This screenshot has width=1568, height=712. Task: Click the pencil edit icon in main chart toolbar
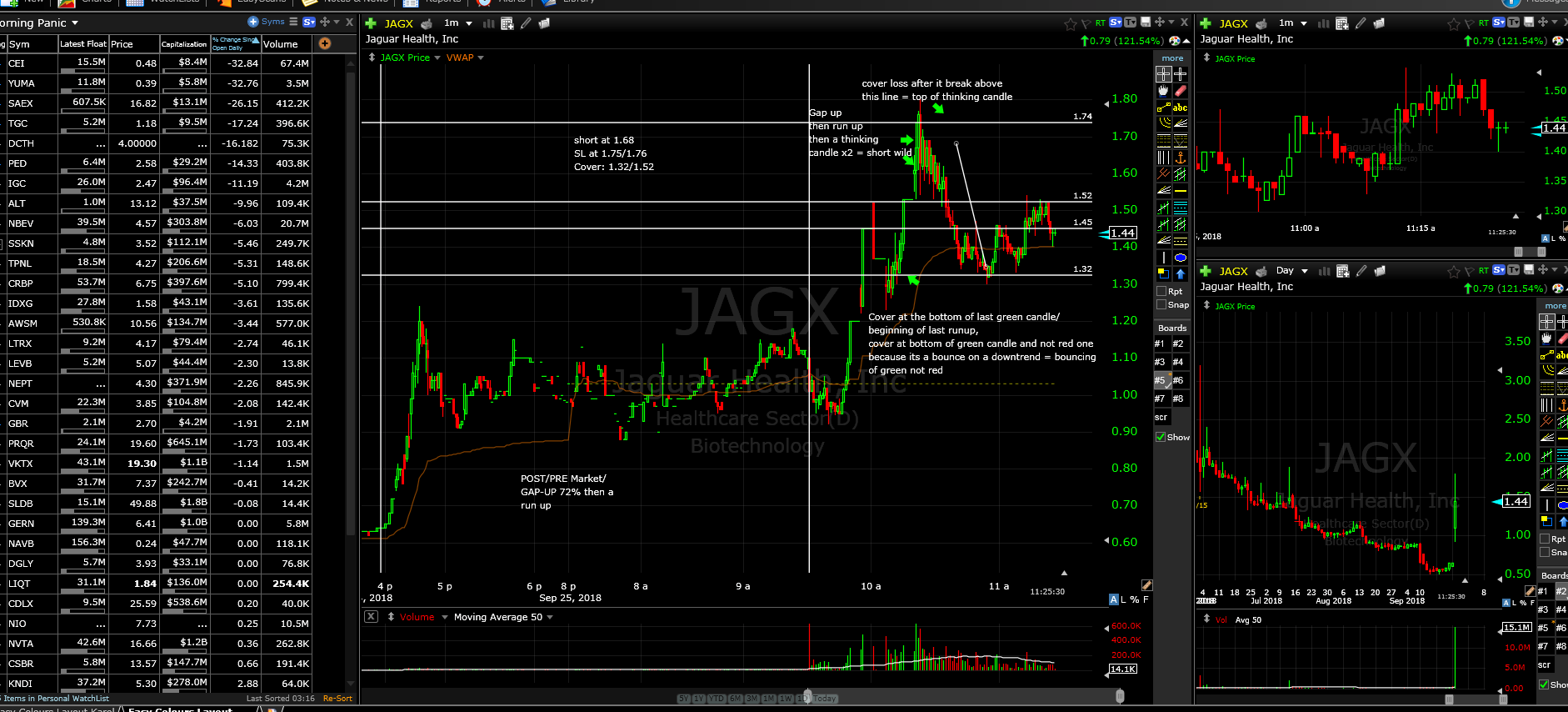coord(526,23)
